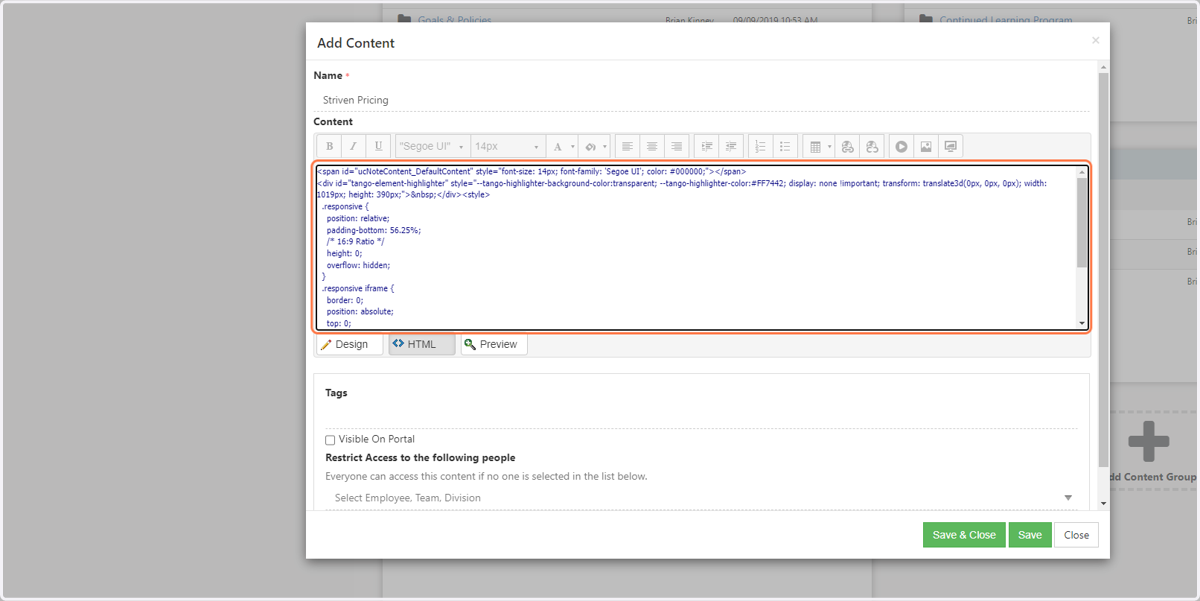Align text left
The image size is (1200, 601).
coord(627,147)
